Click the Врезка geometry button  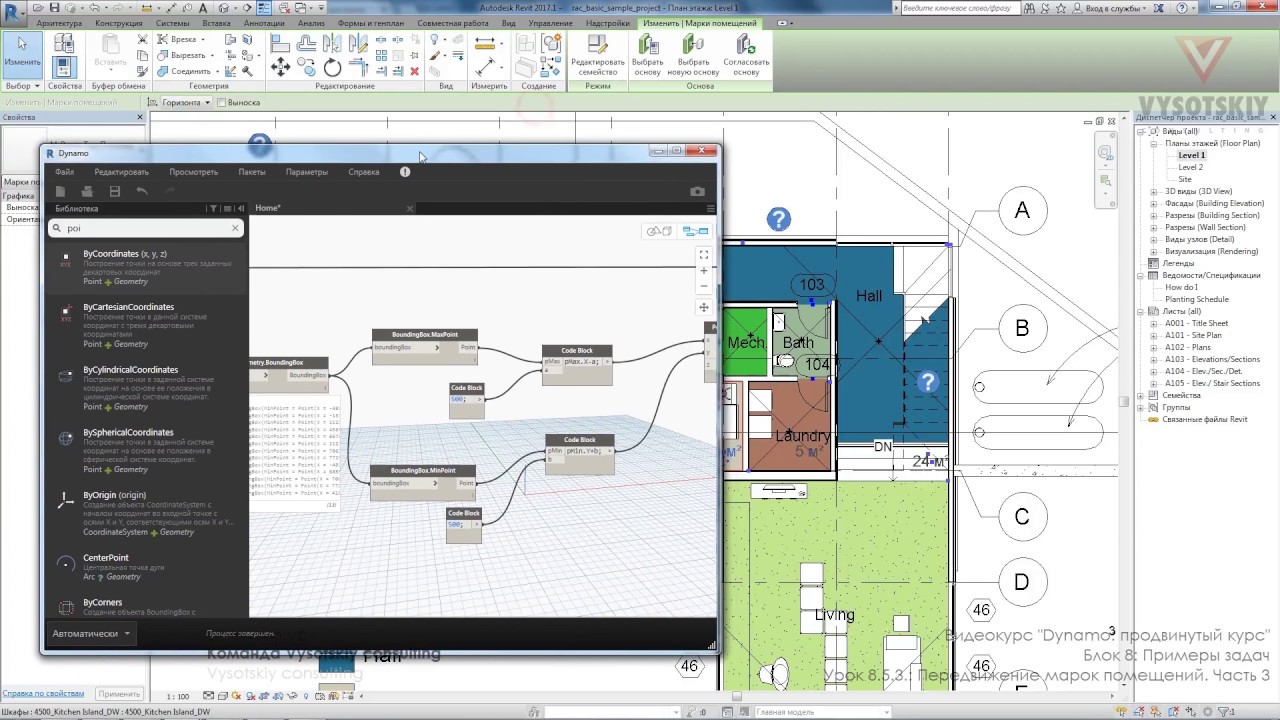click(x=183, y=39)
